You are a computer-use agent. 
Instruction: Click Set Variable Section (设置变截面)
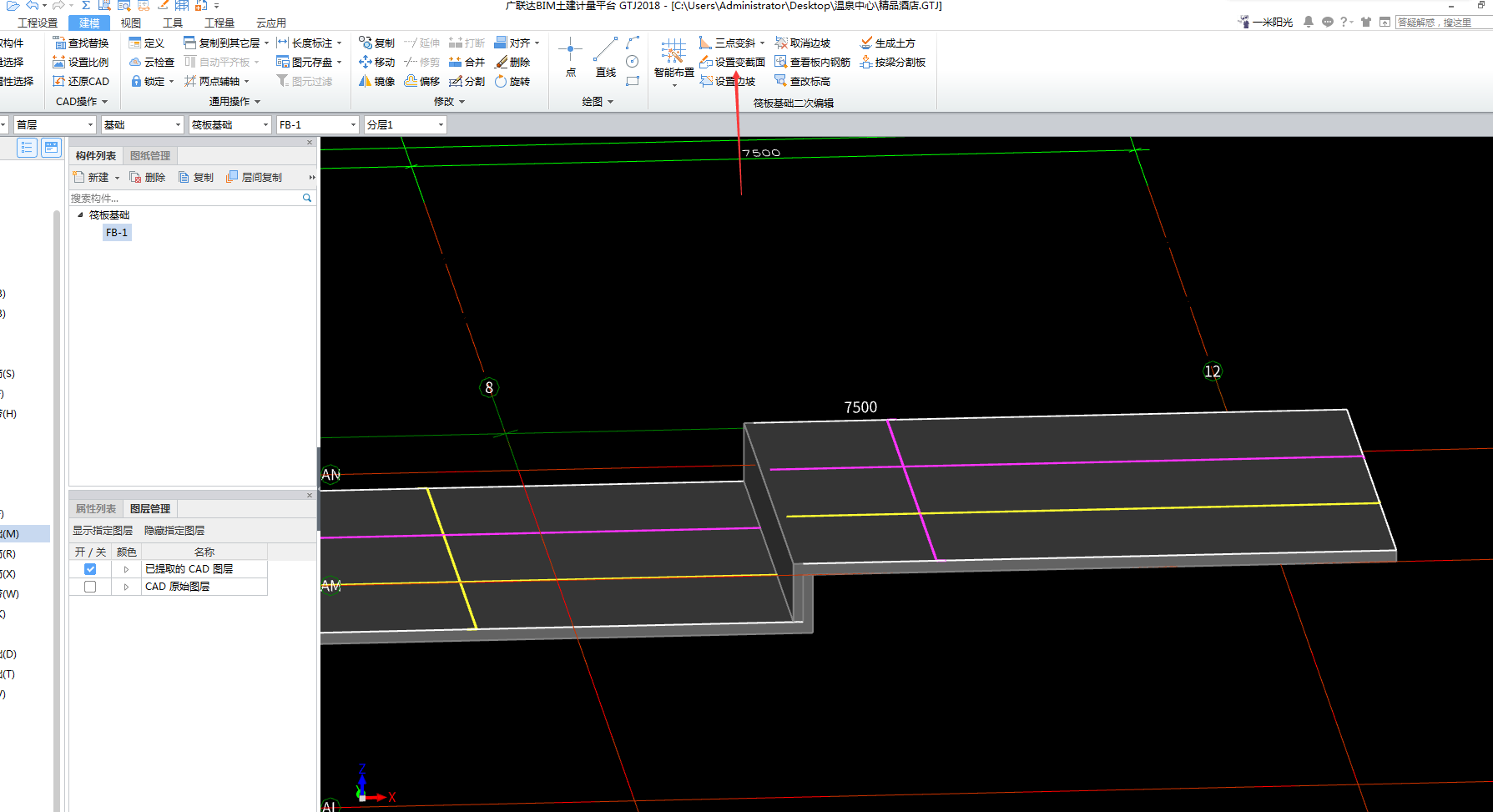[732, 62]
